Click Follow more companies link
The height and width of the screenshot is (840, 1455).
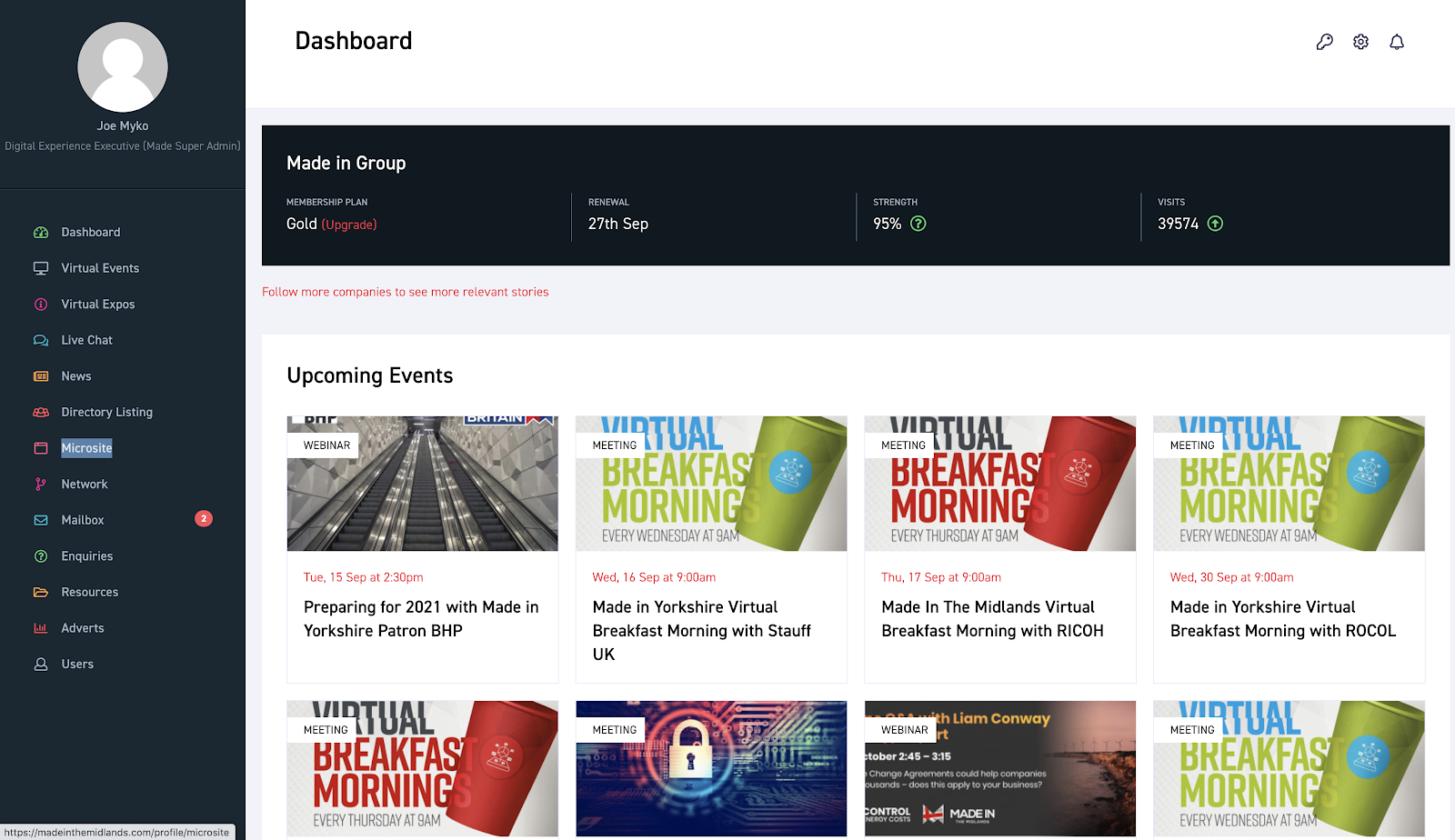click(x=406, y=292)
